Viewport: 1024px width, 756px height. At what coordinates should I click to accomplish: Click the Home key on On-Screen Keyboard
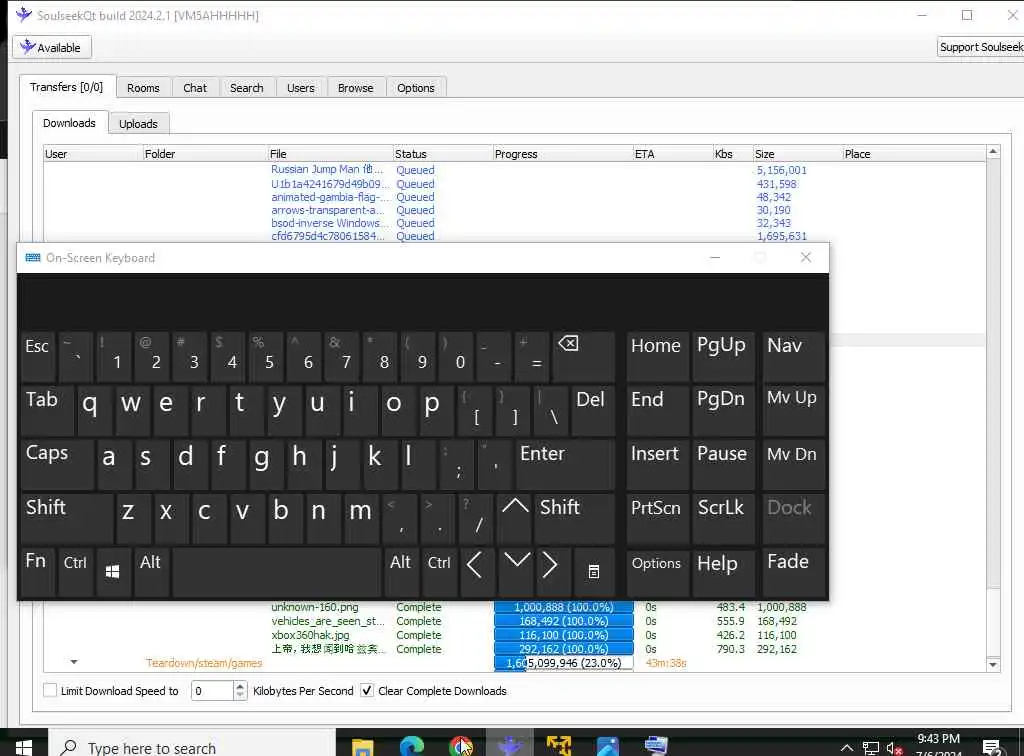657,356
